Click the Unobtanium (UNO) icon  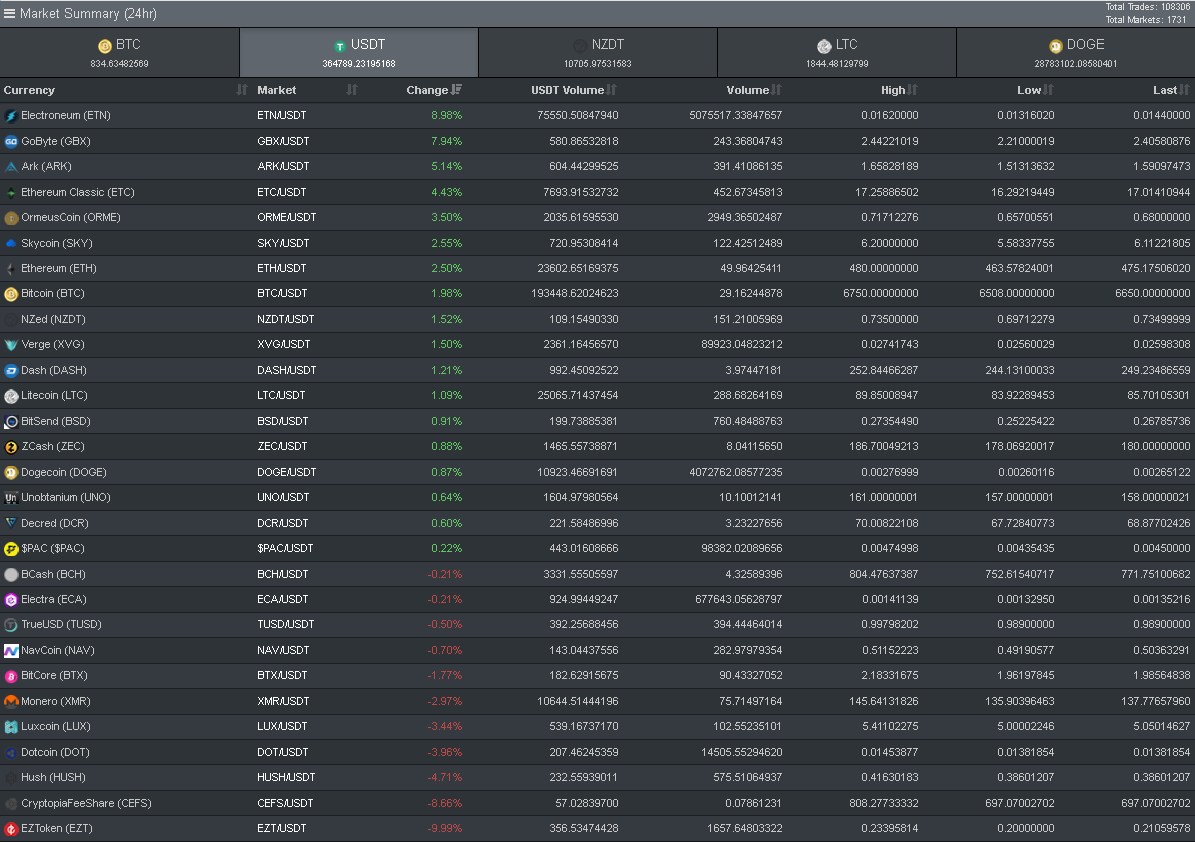[11, 498]
